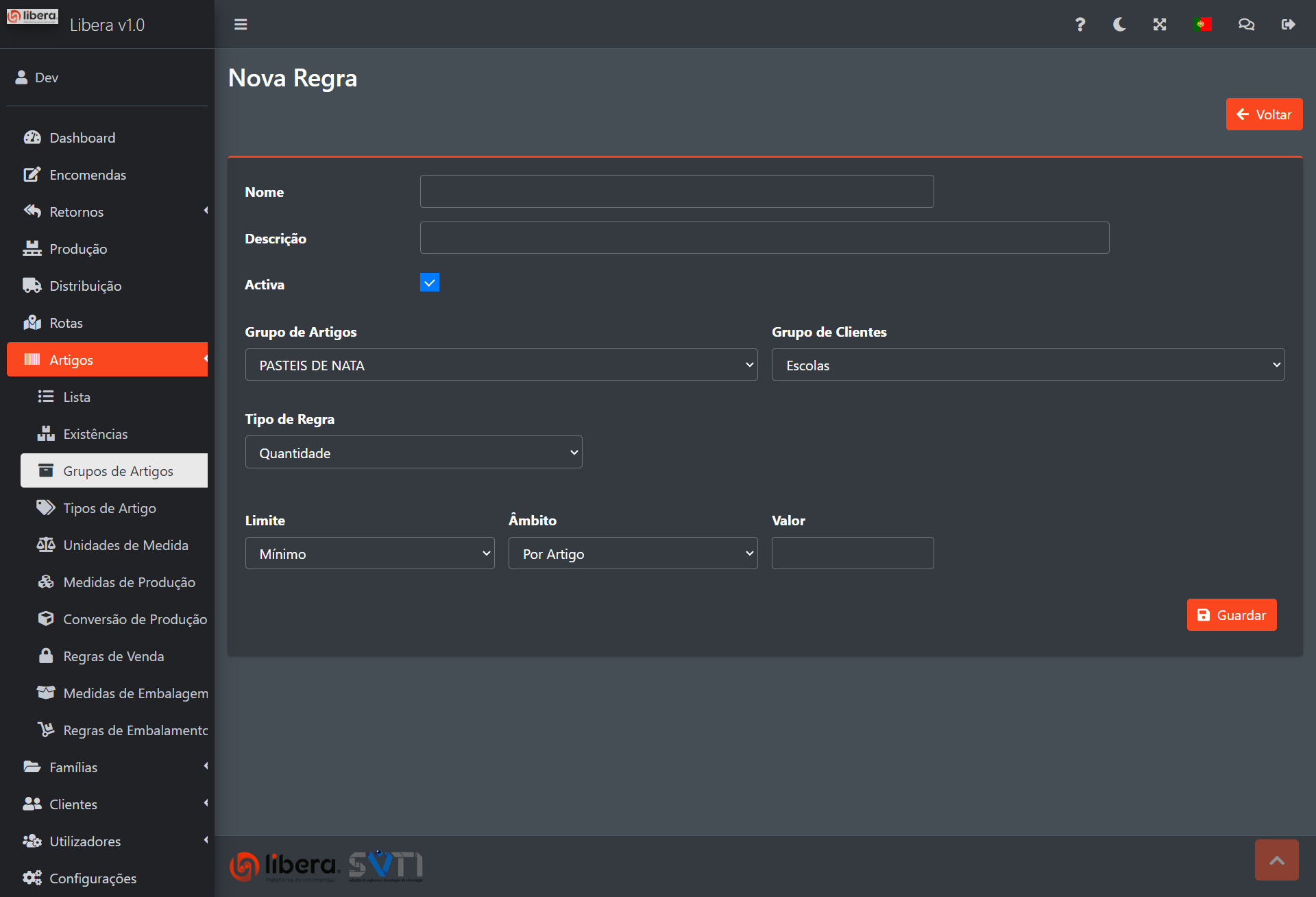Expand the Tipo de Regra dropdown

(413, 453)
